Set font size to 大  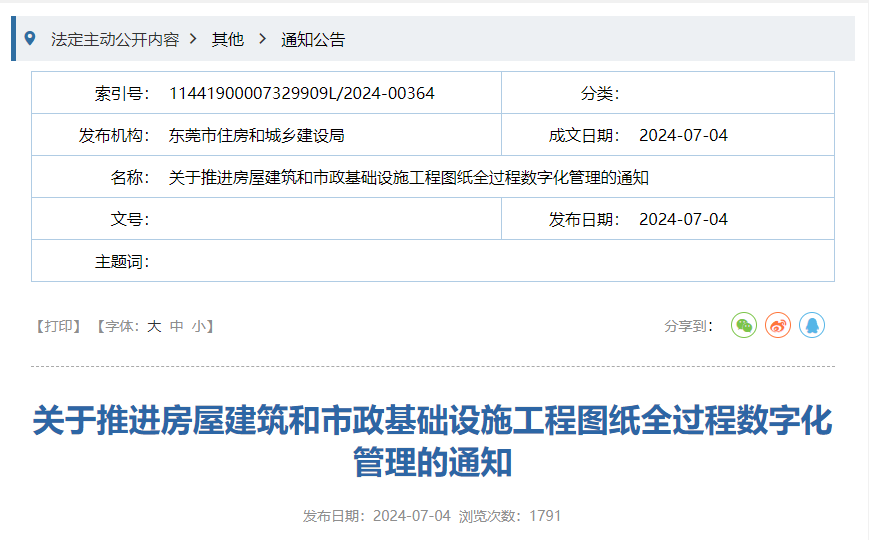tap(154, 326)
